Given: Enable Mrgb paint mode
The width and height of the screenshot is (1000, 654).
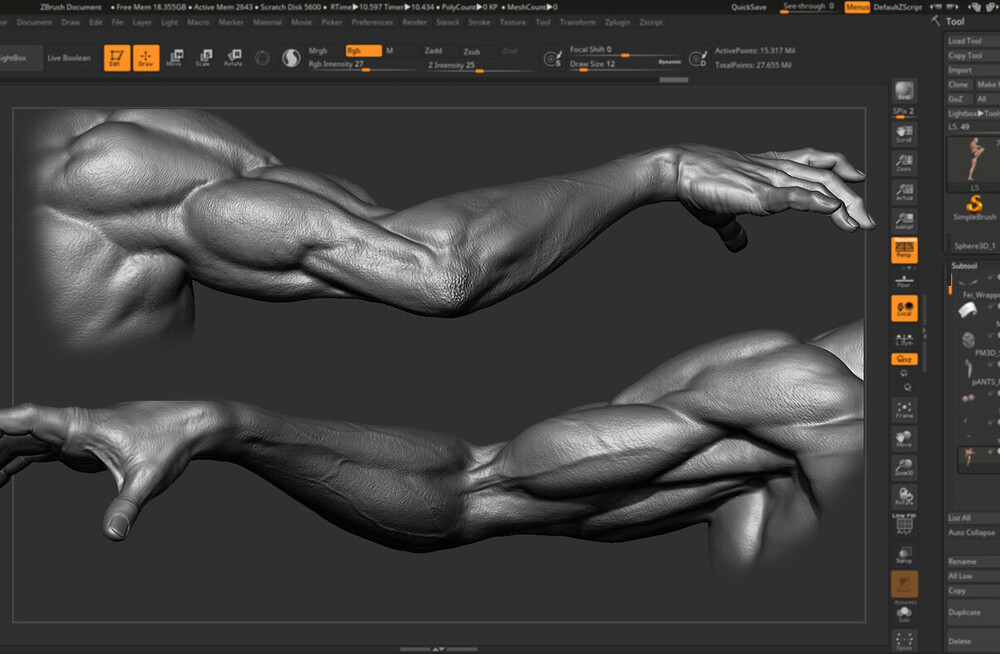Looking at the screenshot, I should pyautogui.click(x=318, y=50).
